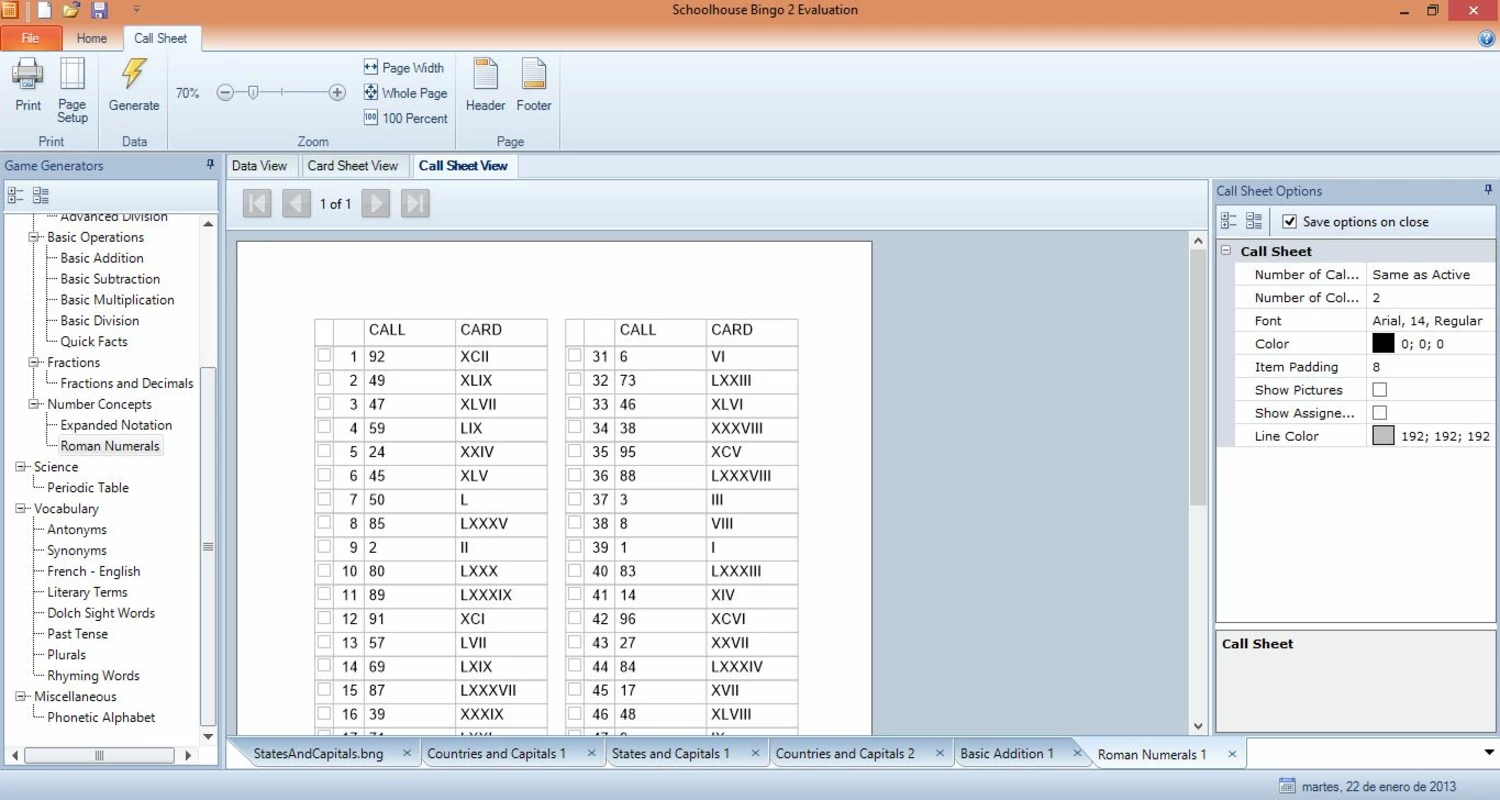Viewport: 1500px width, 800px height.
Task: Click the call sheet vertical scrollbar down arrow
Action: tap(1198, 726)
